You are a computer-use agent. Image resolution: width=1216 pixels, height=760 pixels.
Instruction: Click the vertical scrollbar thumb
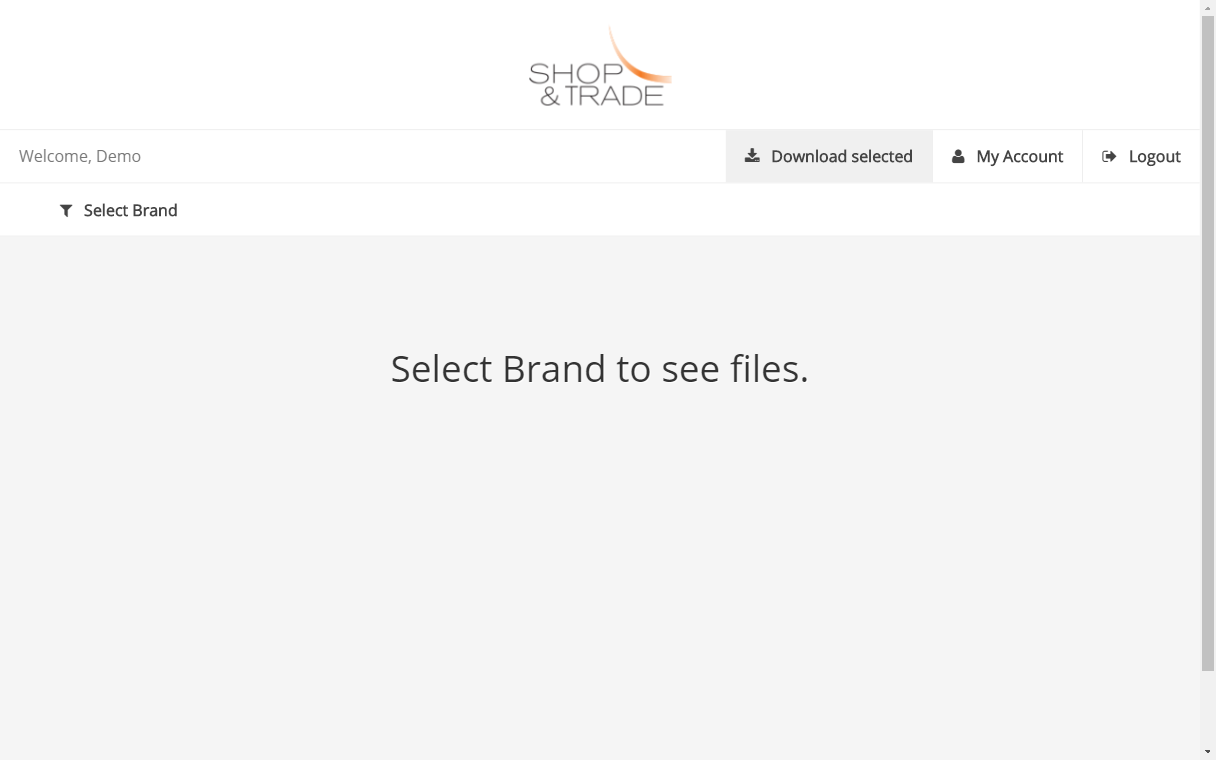[1208, 340]
